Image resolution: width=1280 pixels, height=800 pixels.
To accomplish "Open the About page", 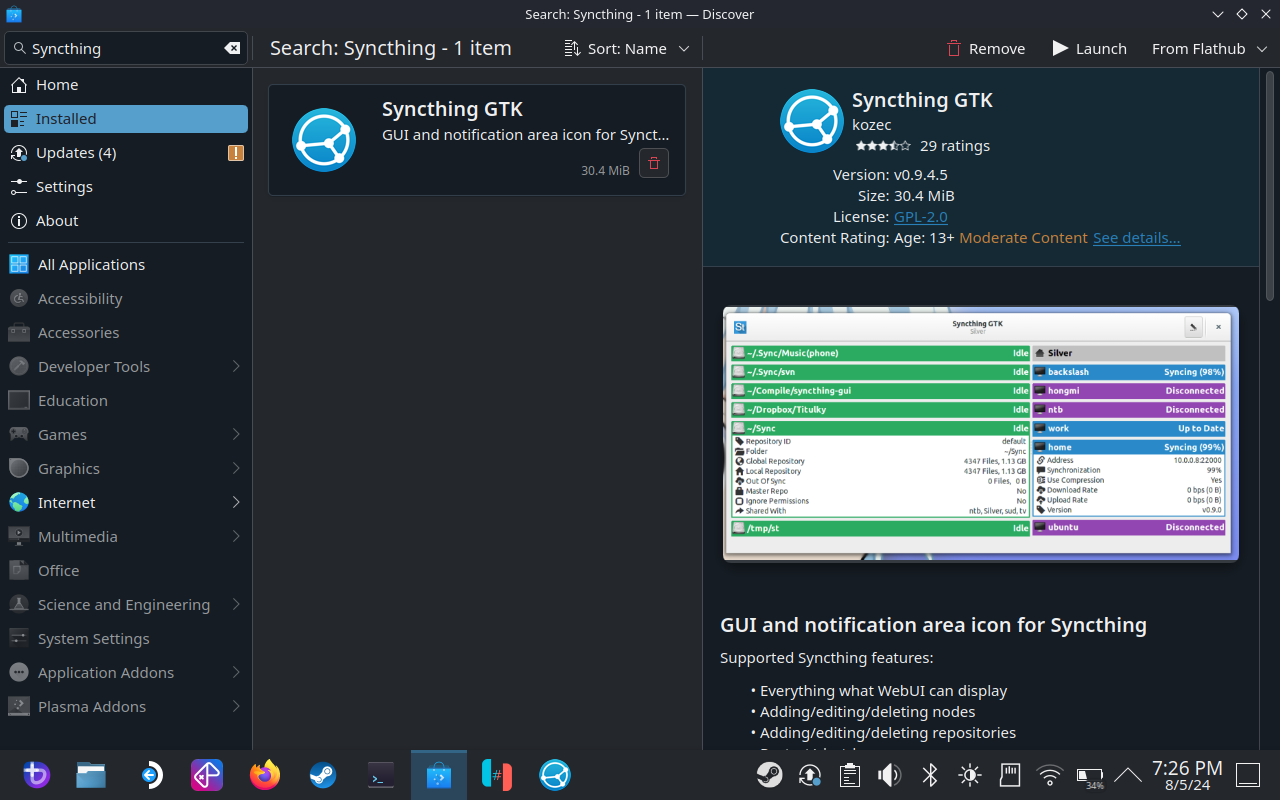I will pos(126,221).
